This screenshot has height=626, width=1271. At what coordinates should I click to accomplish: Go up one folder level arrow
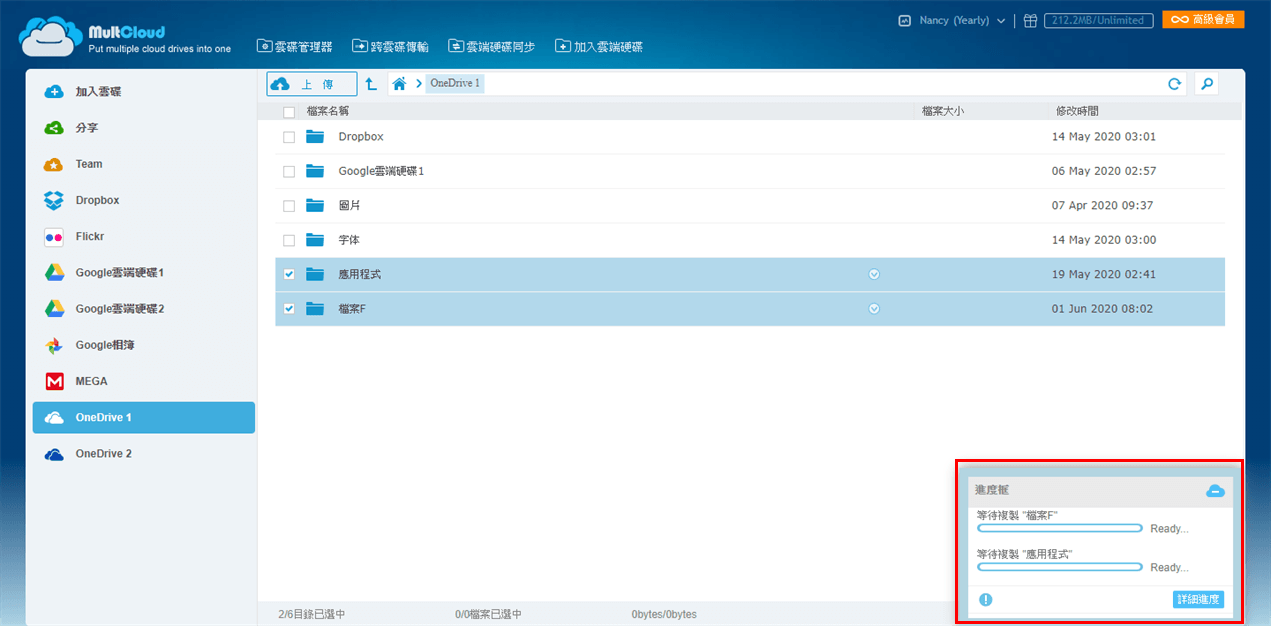pos(371,84)
